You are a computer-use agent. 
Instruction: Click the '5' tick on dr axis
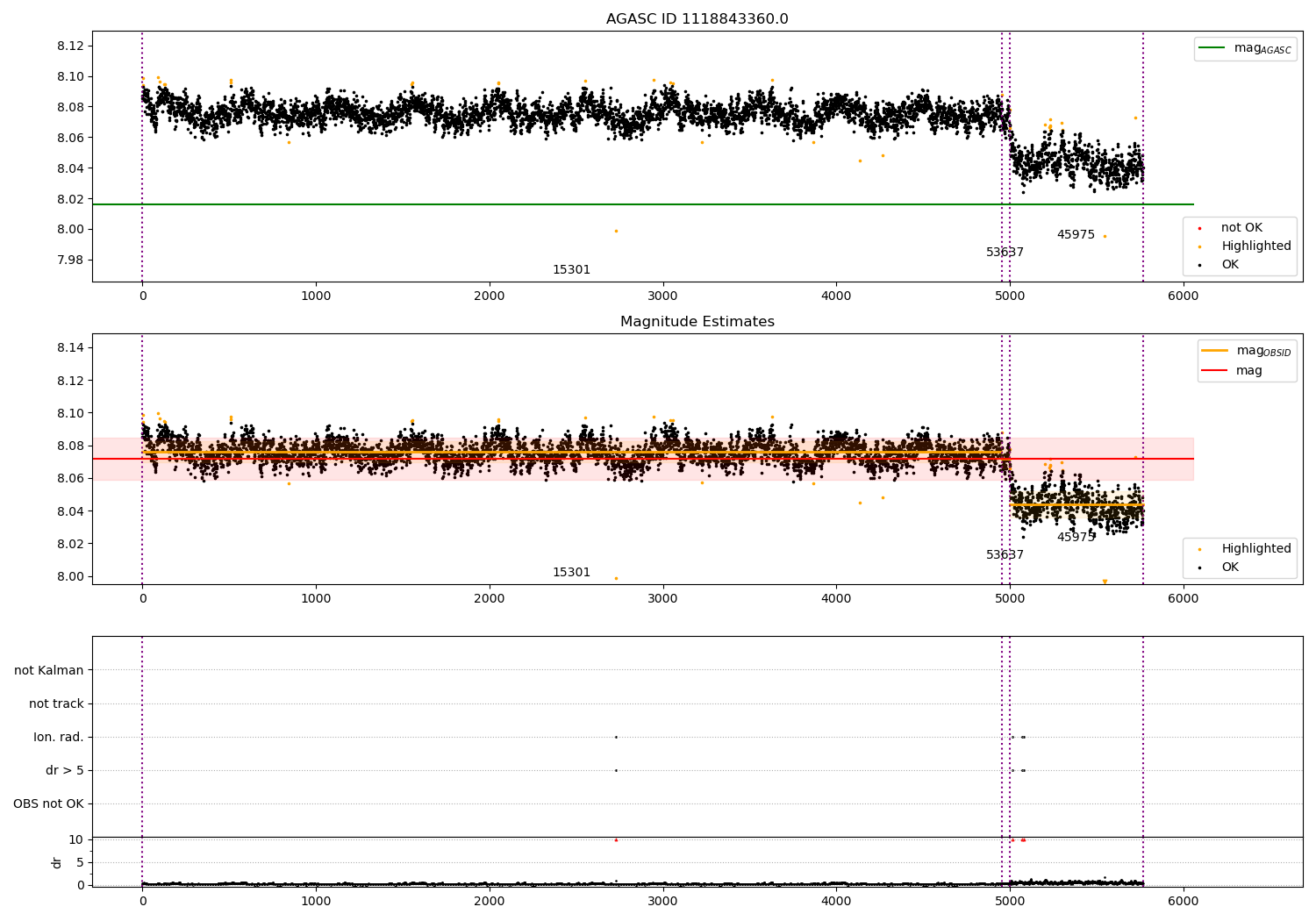pos(80,863)
